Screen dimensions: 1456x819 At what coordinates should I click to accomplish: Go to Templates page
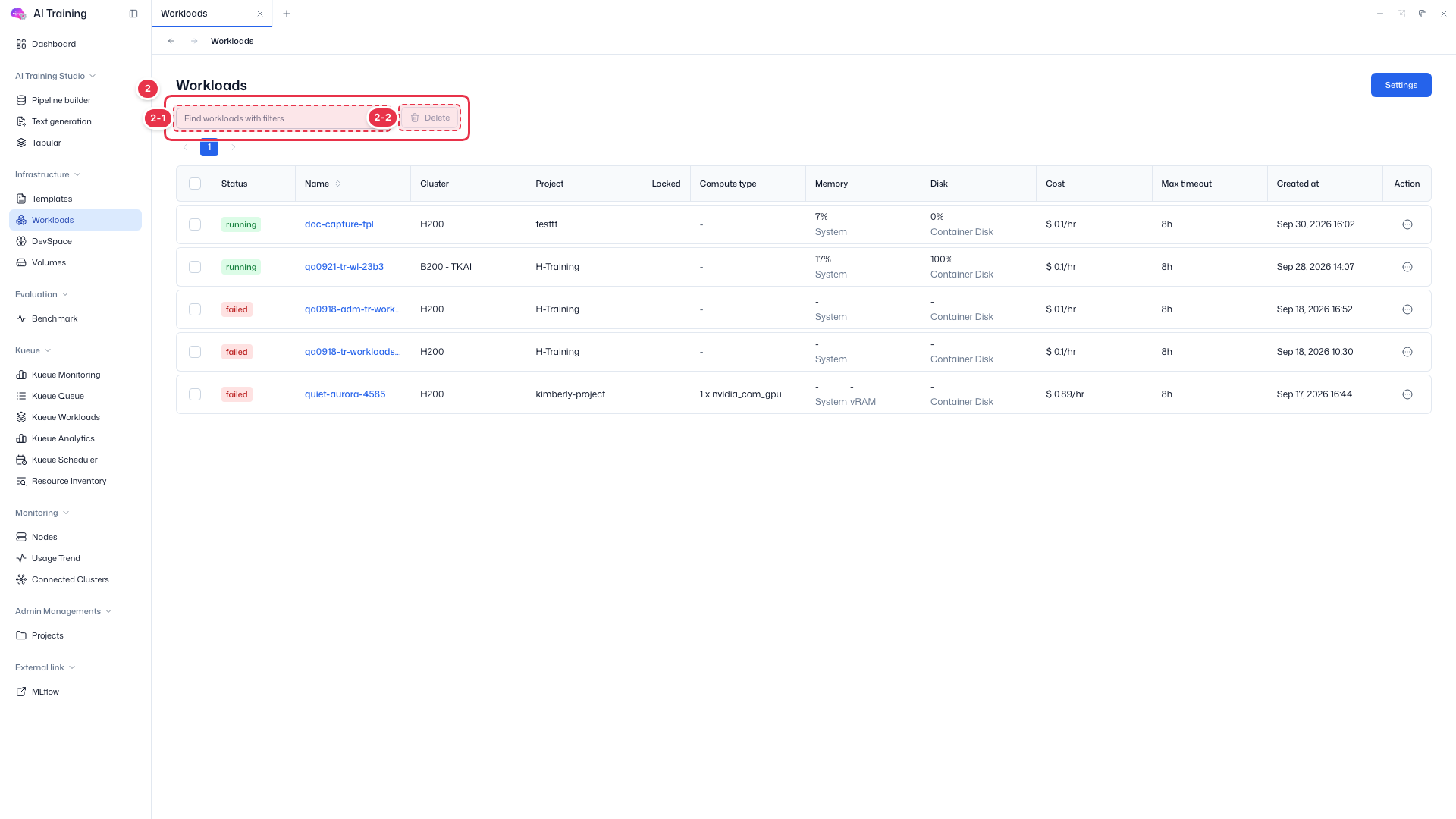[75, 199]
